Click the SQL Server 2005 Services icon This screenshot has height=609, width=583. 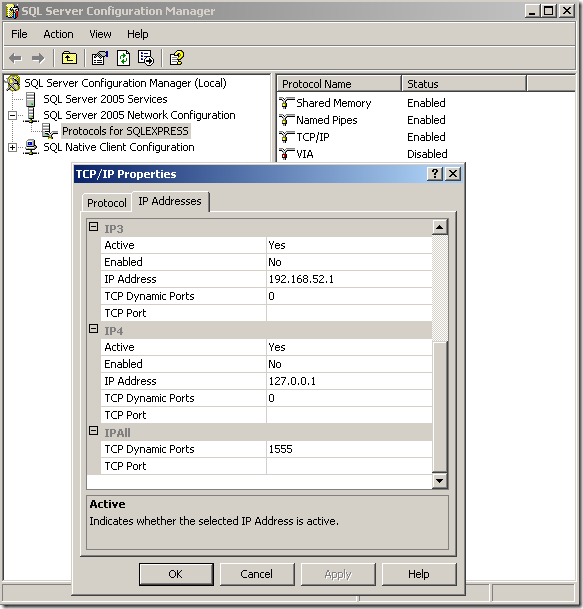(31, 99)
